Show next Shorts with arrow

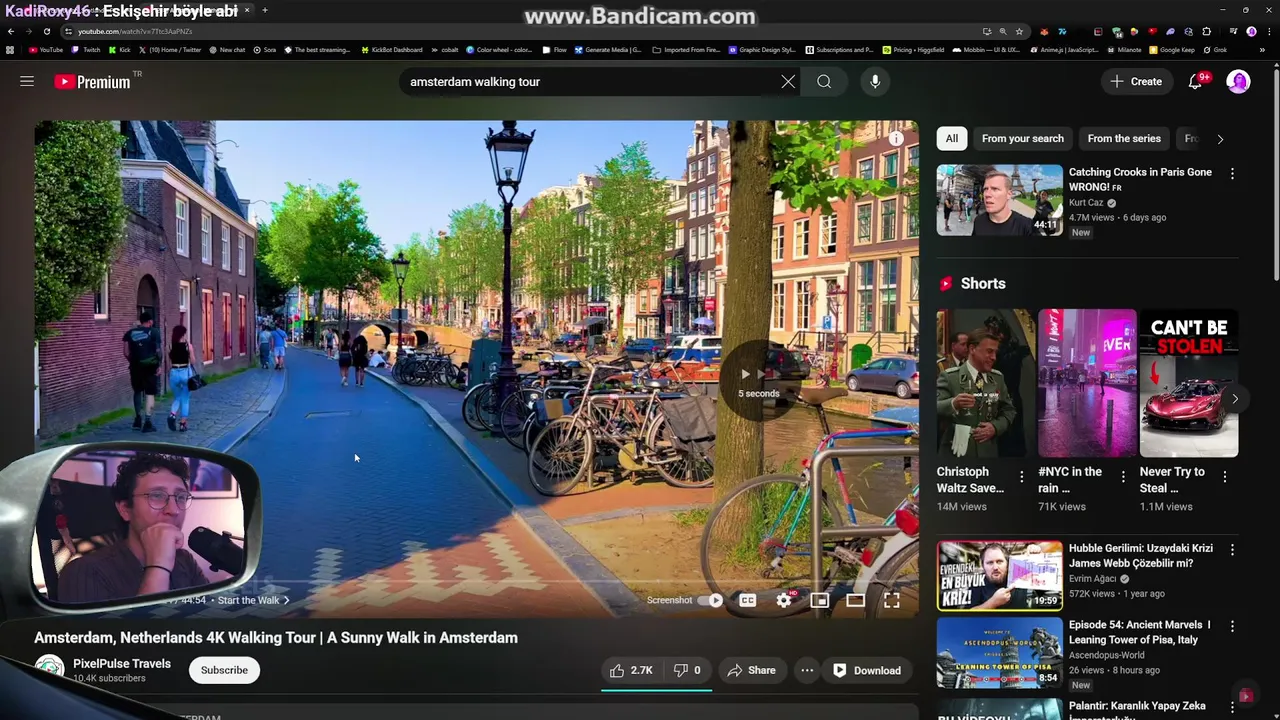1235,399
